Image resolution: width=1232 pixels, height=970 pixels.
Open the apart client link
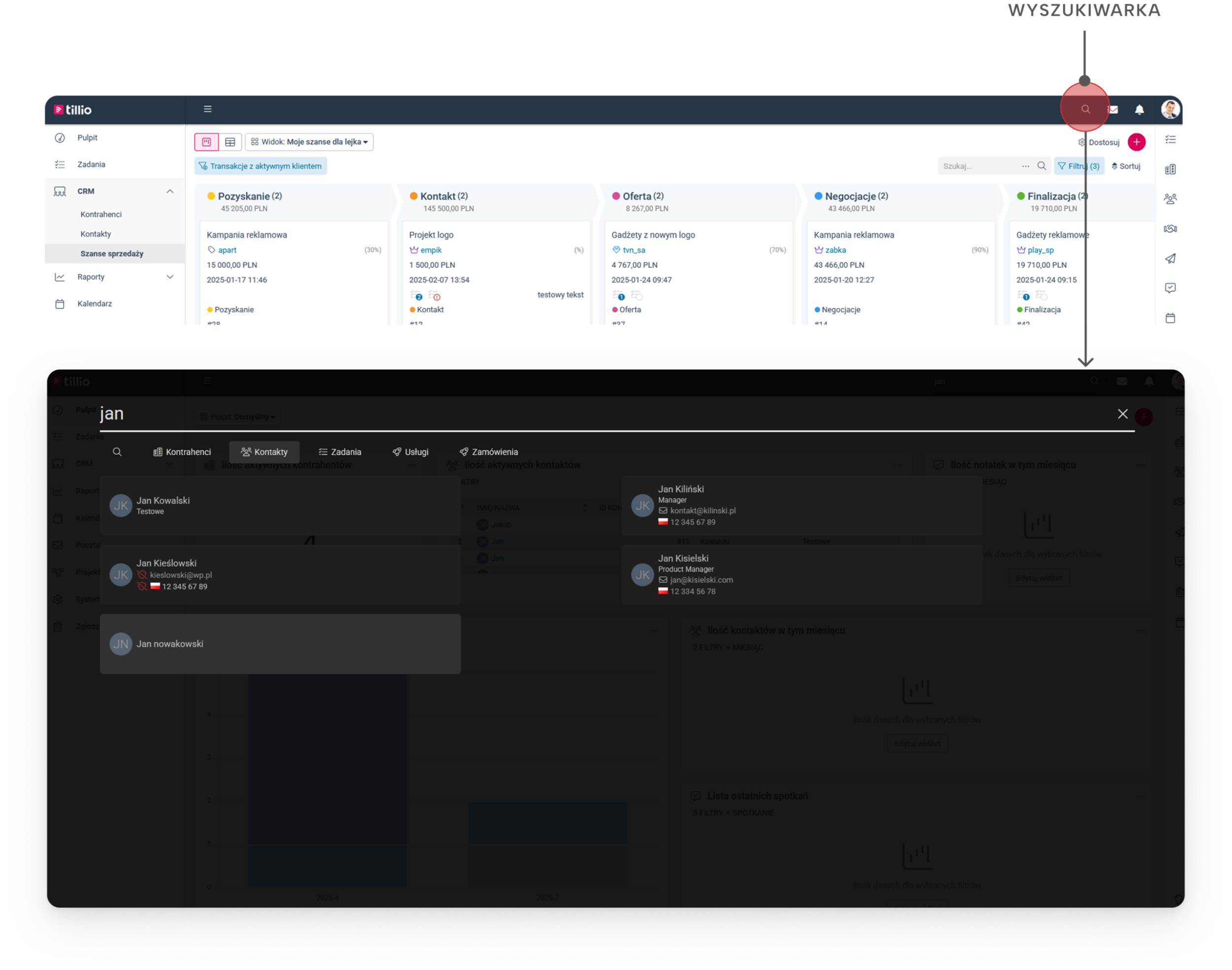point(227,250)
